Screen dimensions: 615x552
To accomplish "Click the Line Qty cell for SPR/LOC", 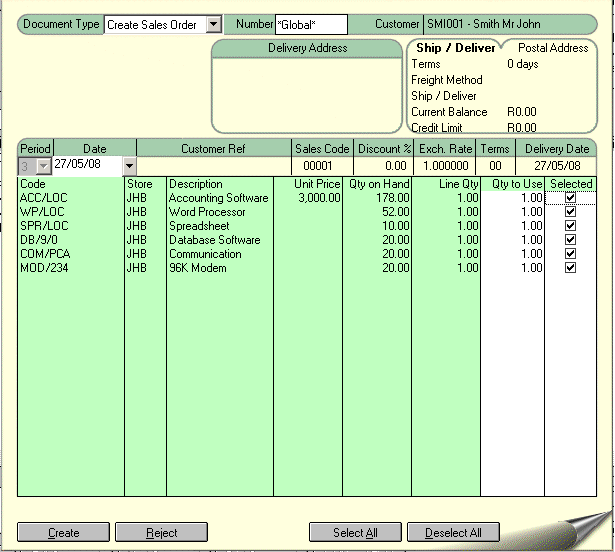I will click(x=446, y=226).
